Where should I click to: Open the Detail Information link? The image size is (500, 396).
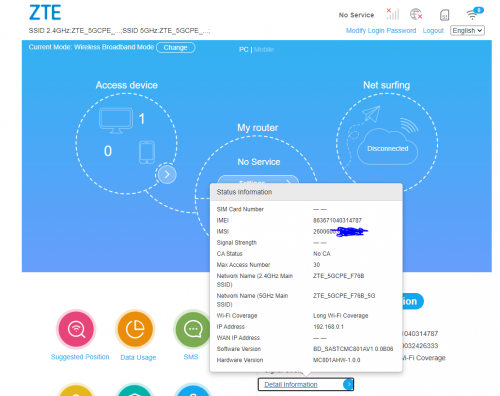[x=291, y=384]
